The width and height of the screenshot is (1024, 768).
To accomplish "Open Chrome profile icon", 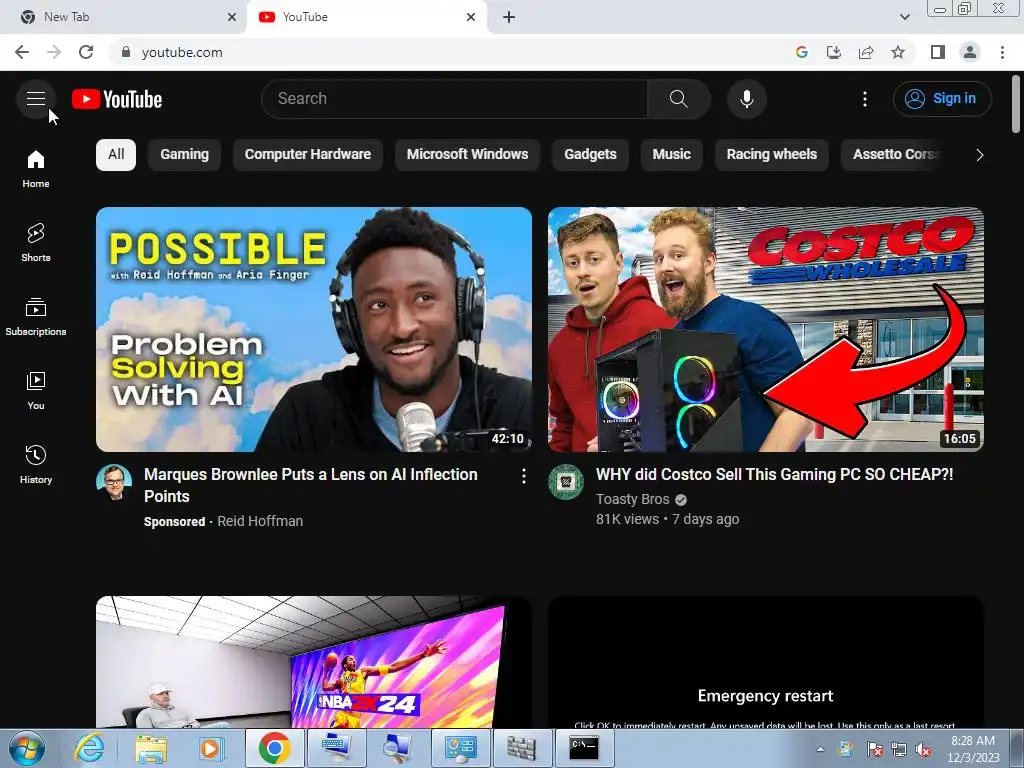I will tap(970, 52).
